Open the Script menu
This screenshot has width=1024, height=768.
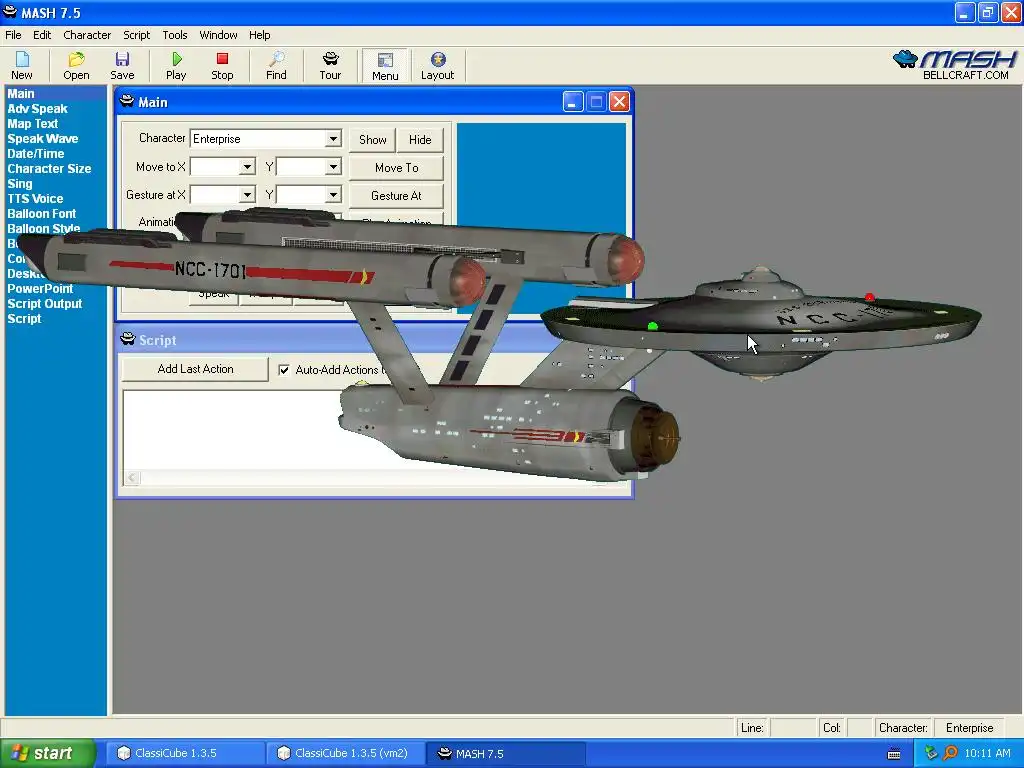[x=136, y=35]
